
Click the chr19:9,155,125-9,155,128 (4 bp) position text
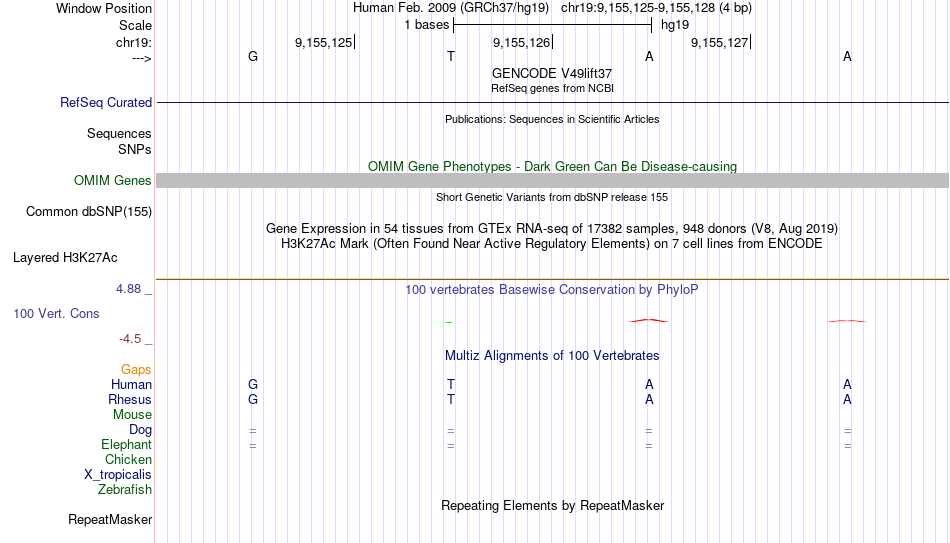656,8
